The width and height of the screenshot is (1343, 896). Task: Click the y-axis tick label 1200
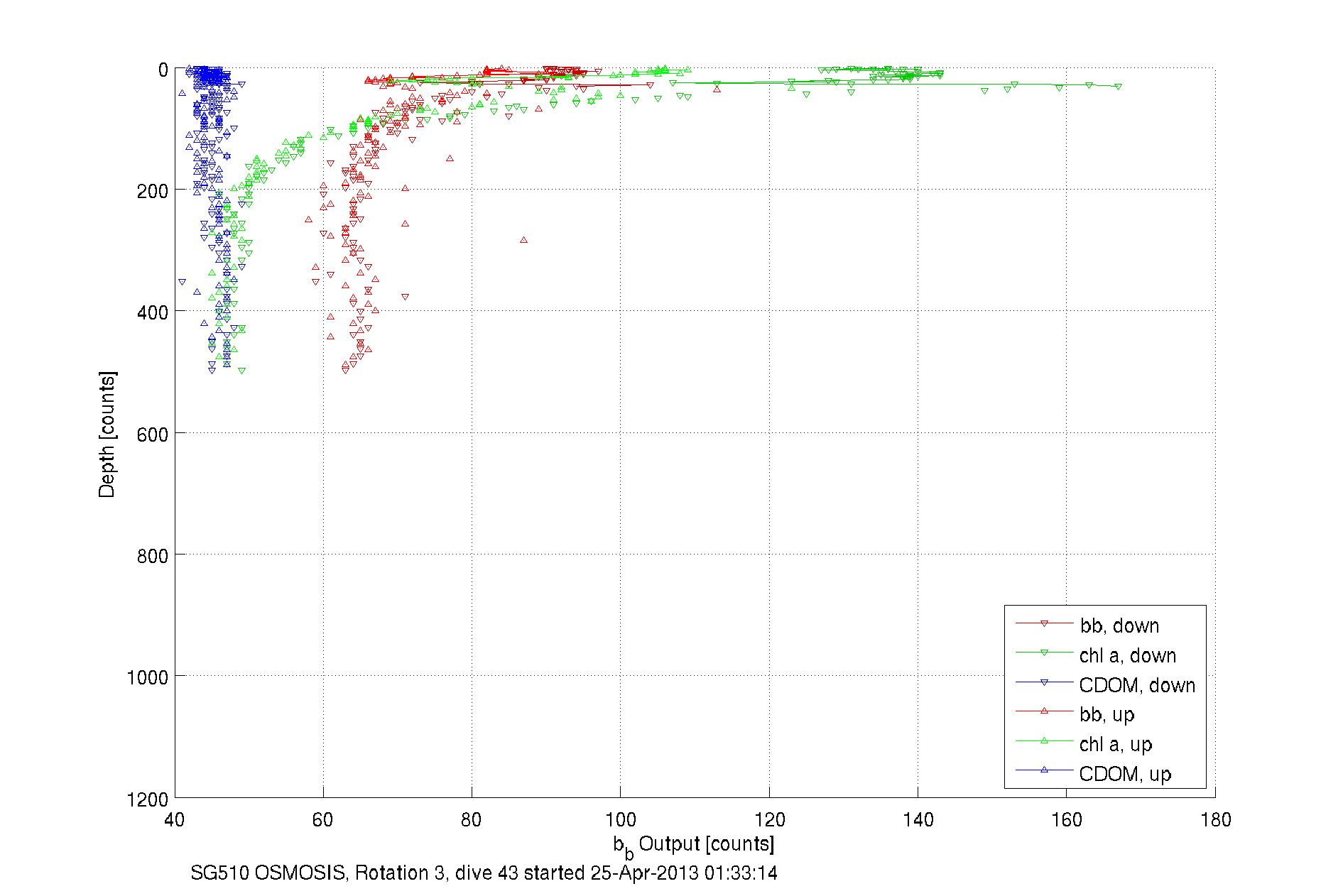147,799
